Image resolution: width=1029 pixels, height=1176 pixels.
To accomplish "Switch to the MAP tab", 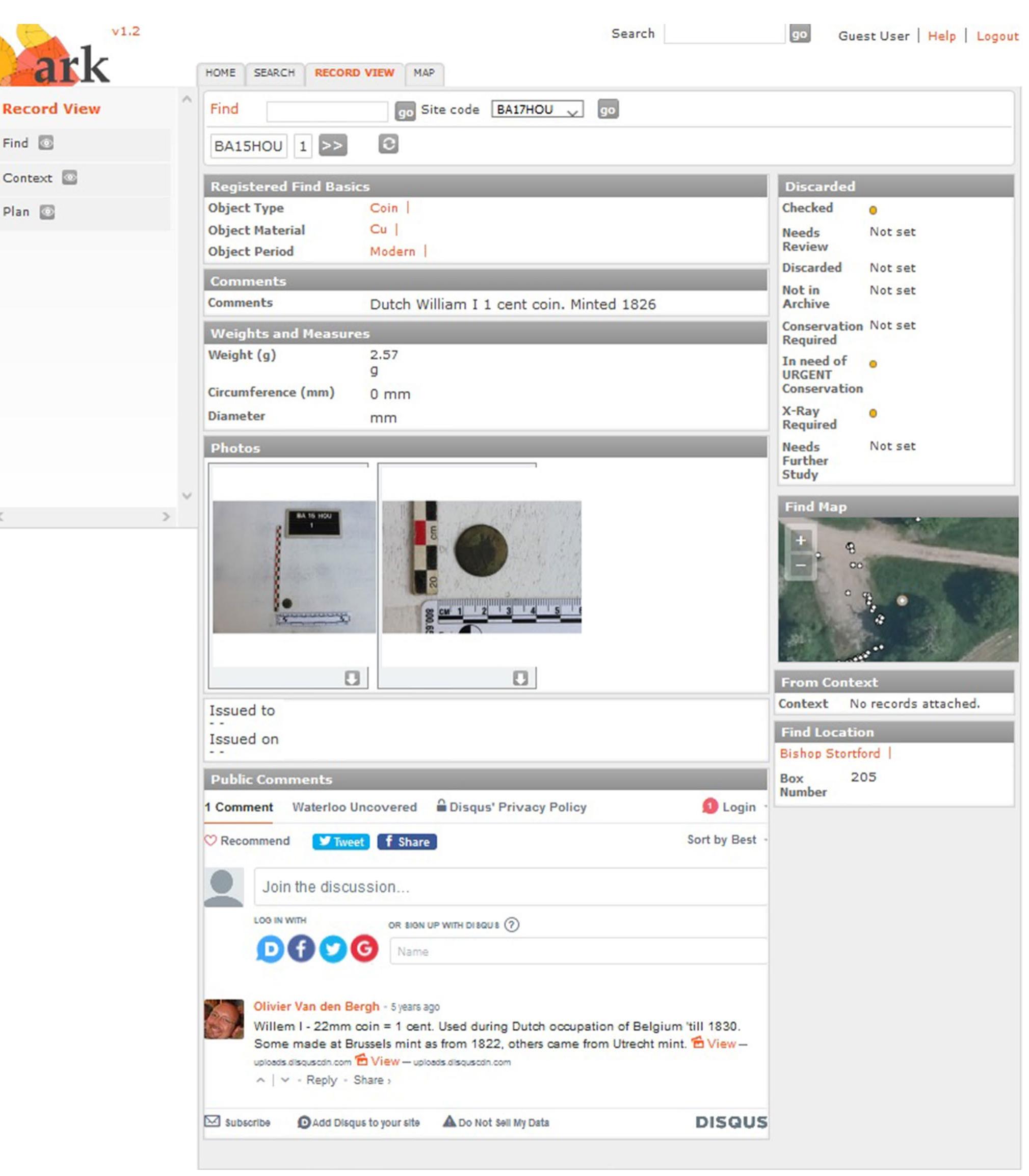I will tap(424, 73).
